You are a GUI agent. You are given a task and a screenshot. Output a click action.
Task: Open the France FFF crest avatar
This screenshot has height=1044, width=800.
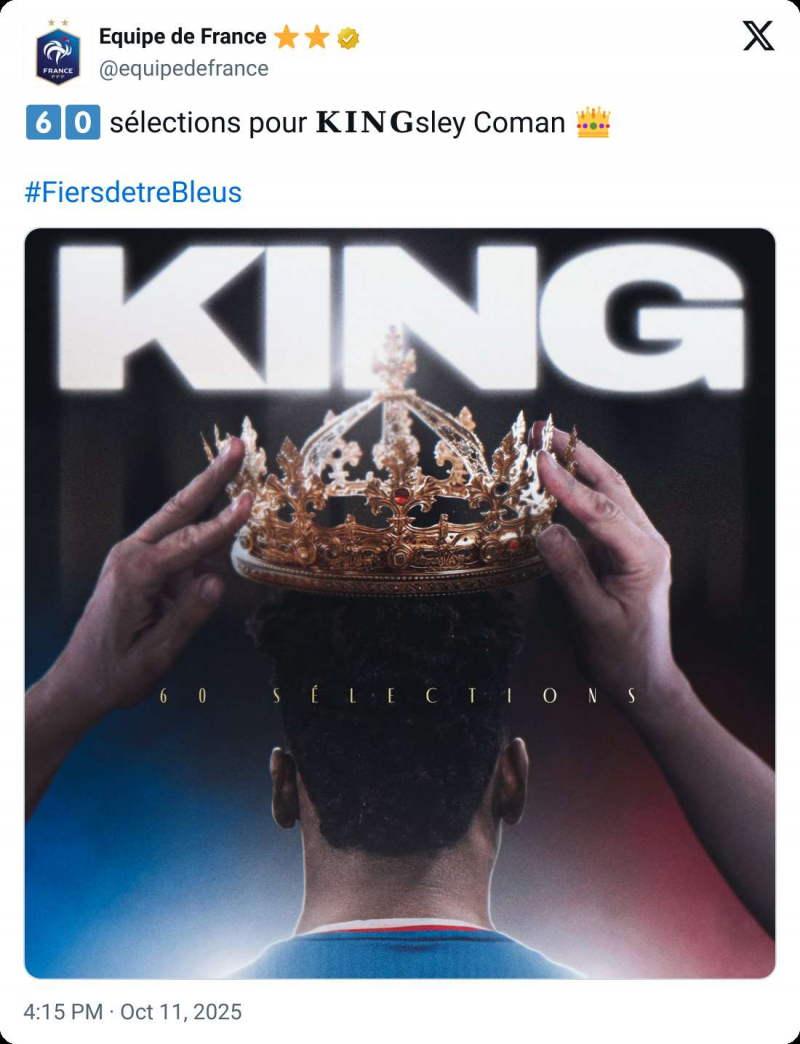pos(58,53)
